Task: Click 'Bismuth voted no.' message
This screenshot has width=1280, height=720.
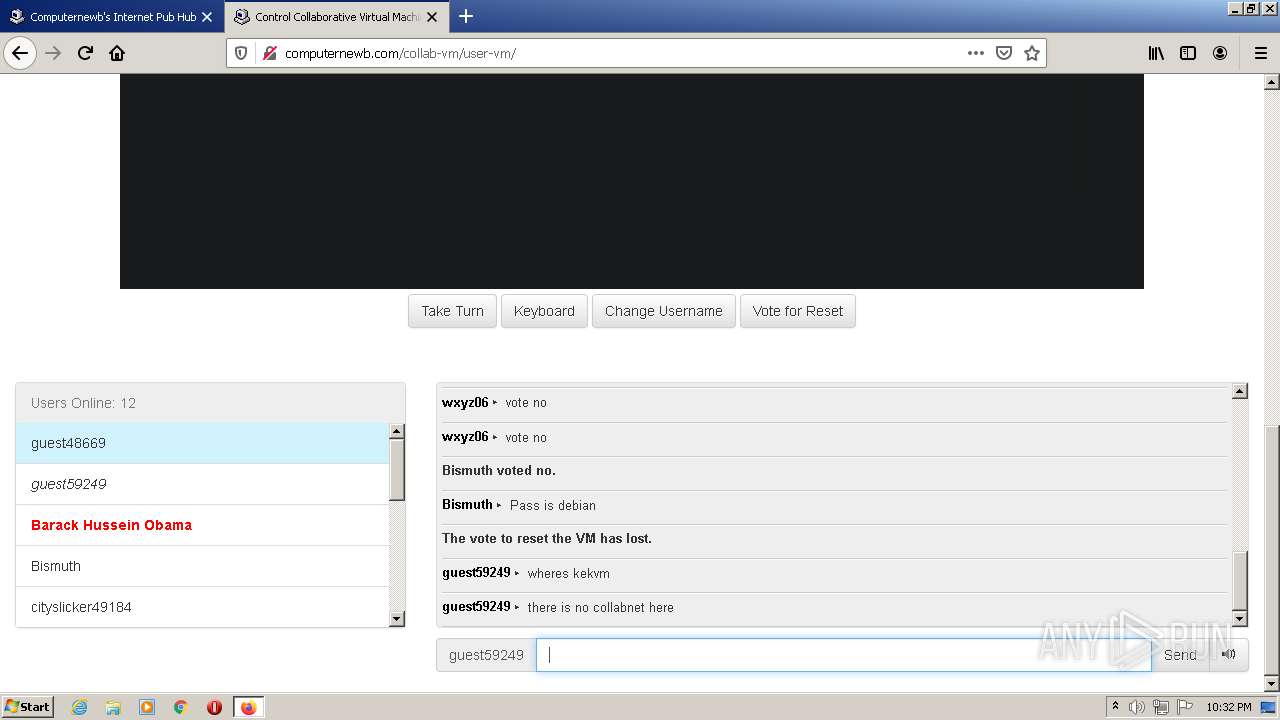Action: [499, 470]
